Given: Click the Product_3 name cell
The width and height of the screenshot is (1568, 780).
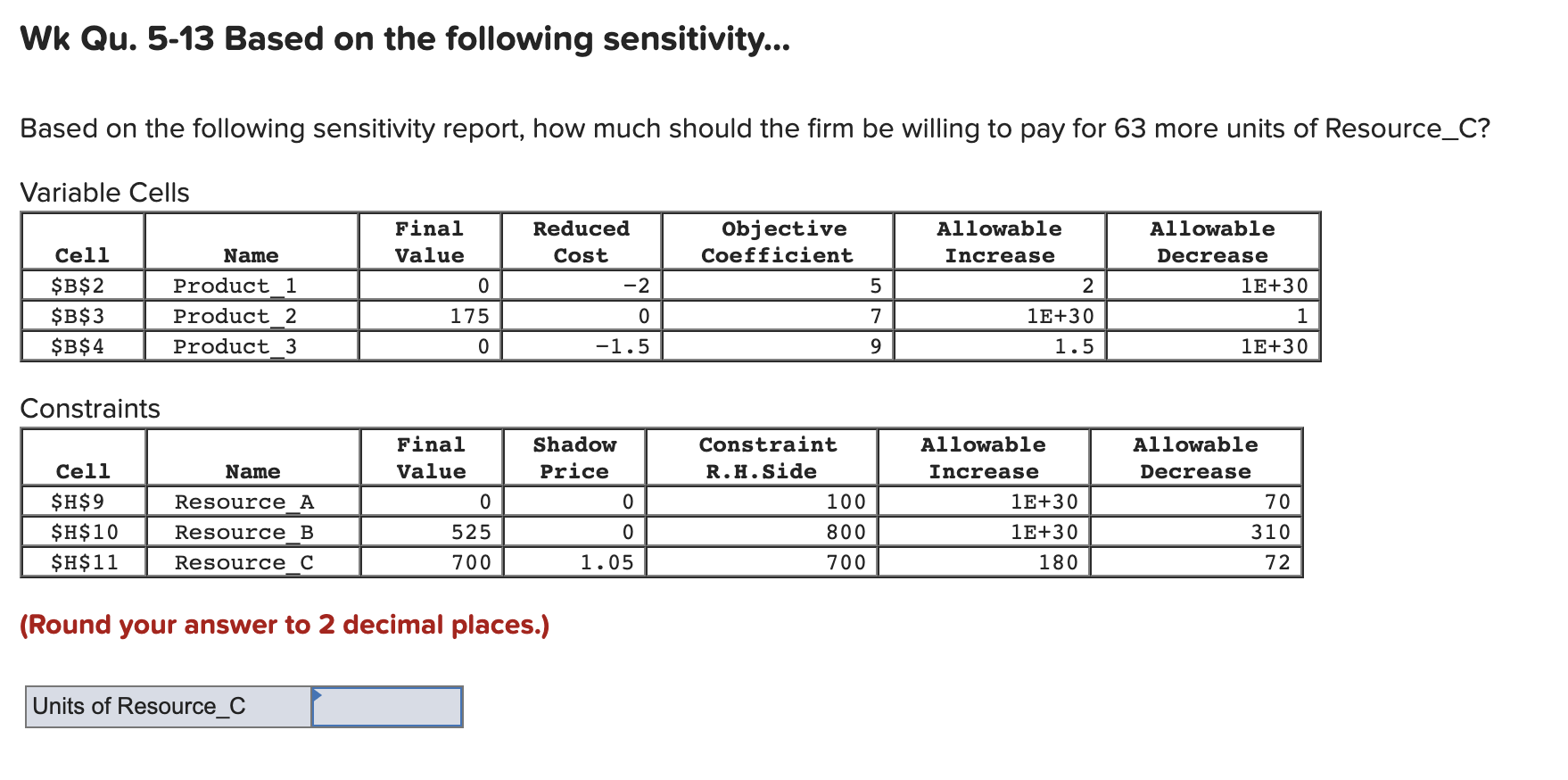Looking at the screenshot, I should click(236, 345).
